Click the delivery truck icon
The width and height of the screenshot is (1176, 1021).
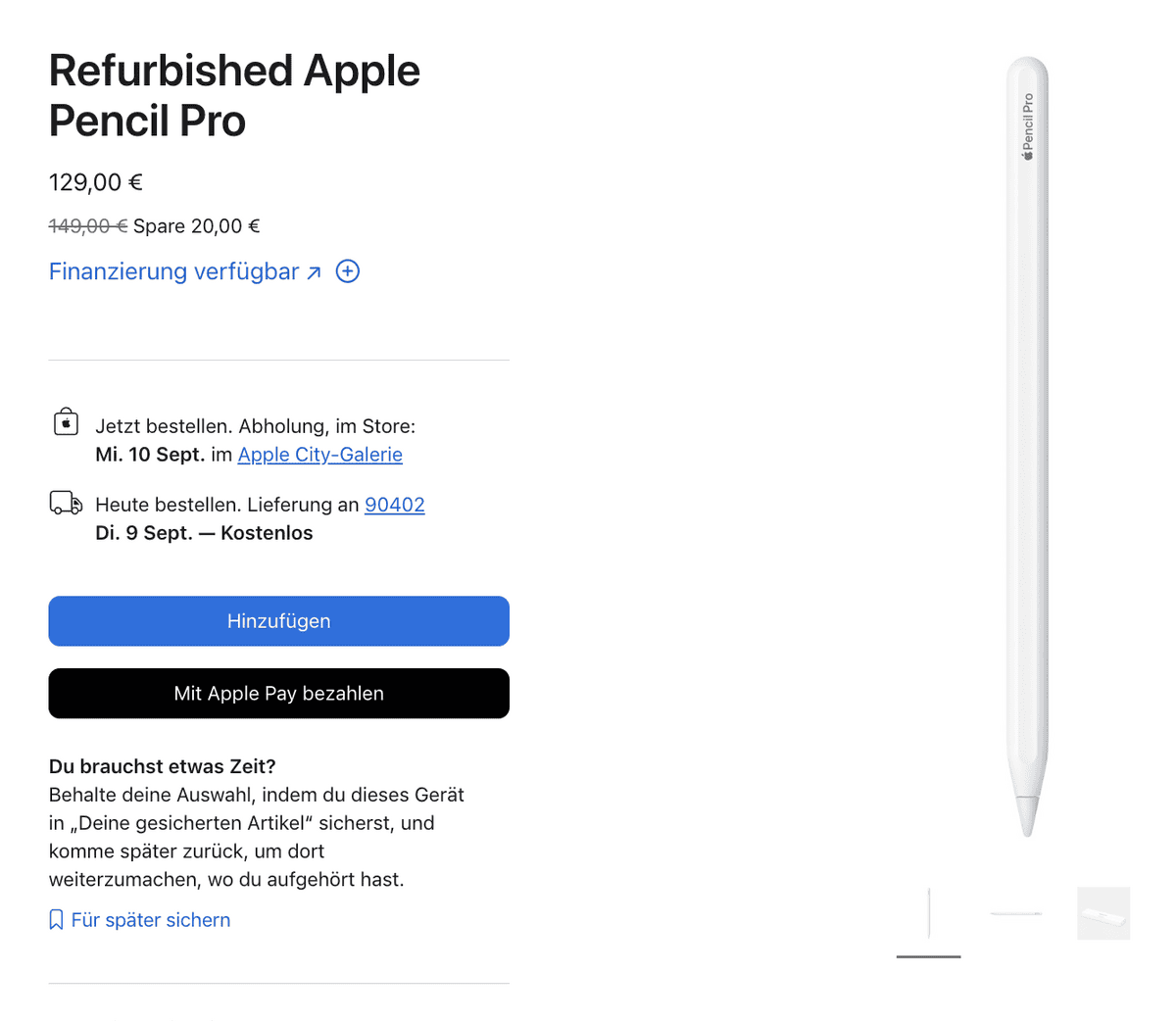click(66, 504)
